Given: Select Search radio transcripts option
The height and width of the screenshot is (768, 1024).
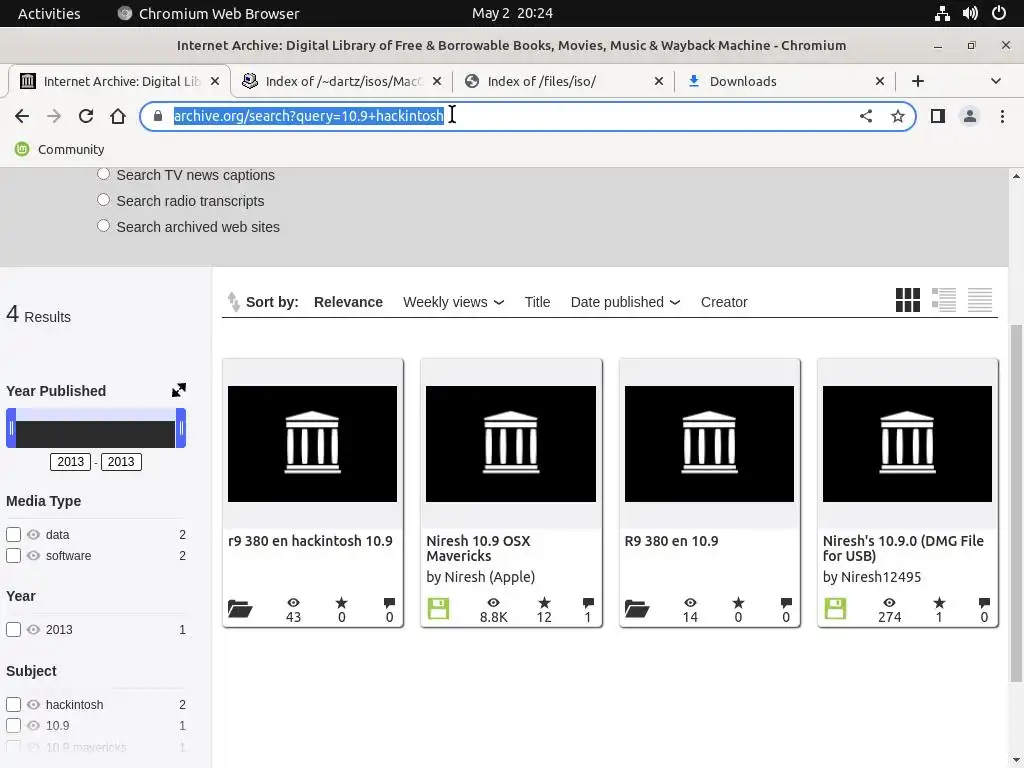Looking at the screenshot, I should click(103, 200).
